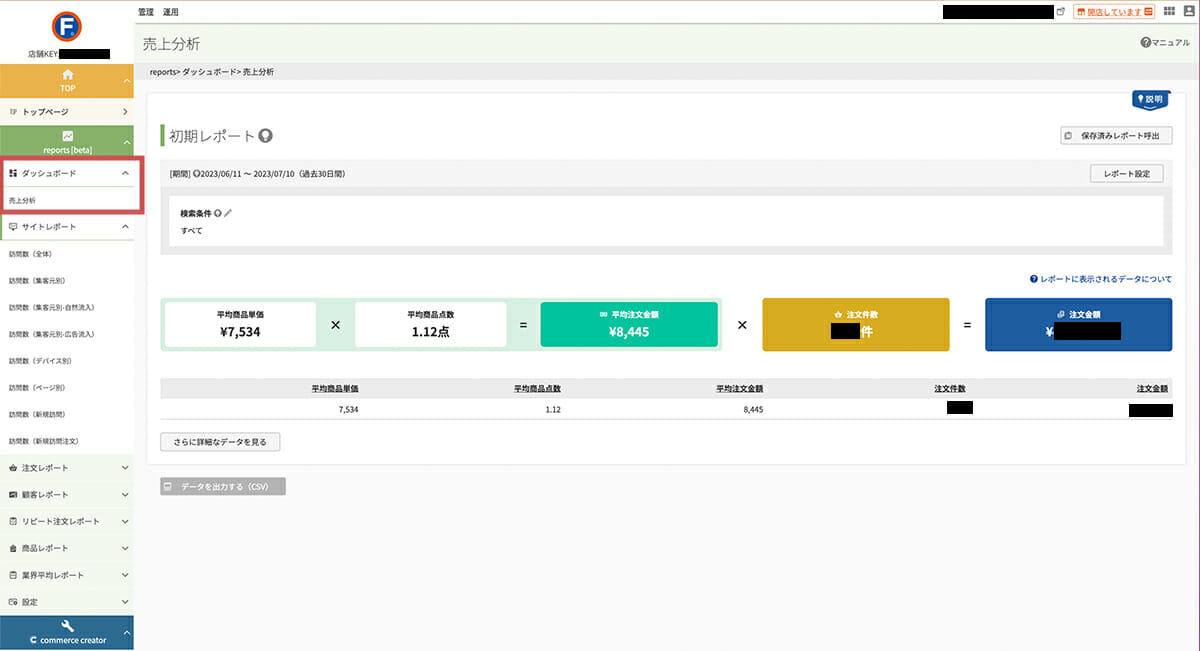Collapse the サイトレポート section
1200x651 pixels.
pyautogui.click(x=124, y=227)
